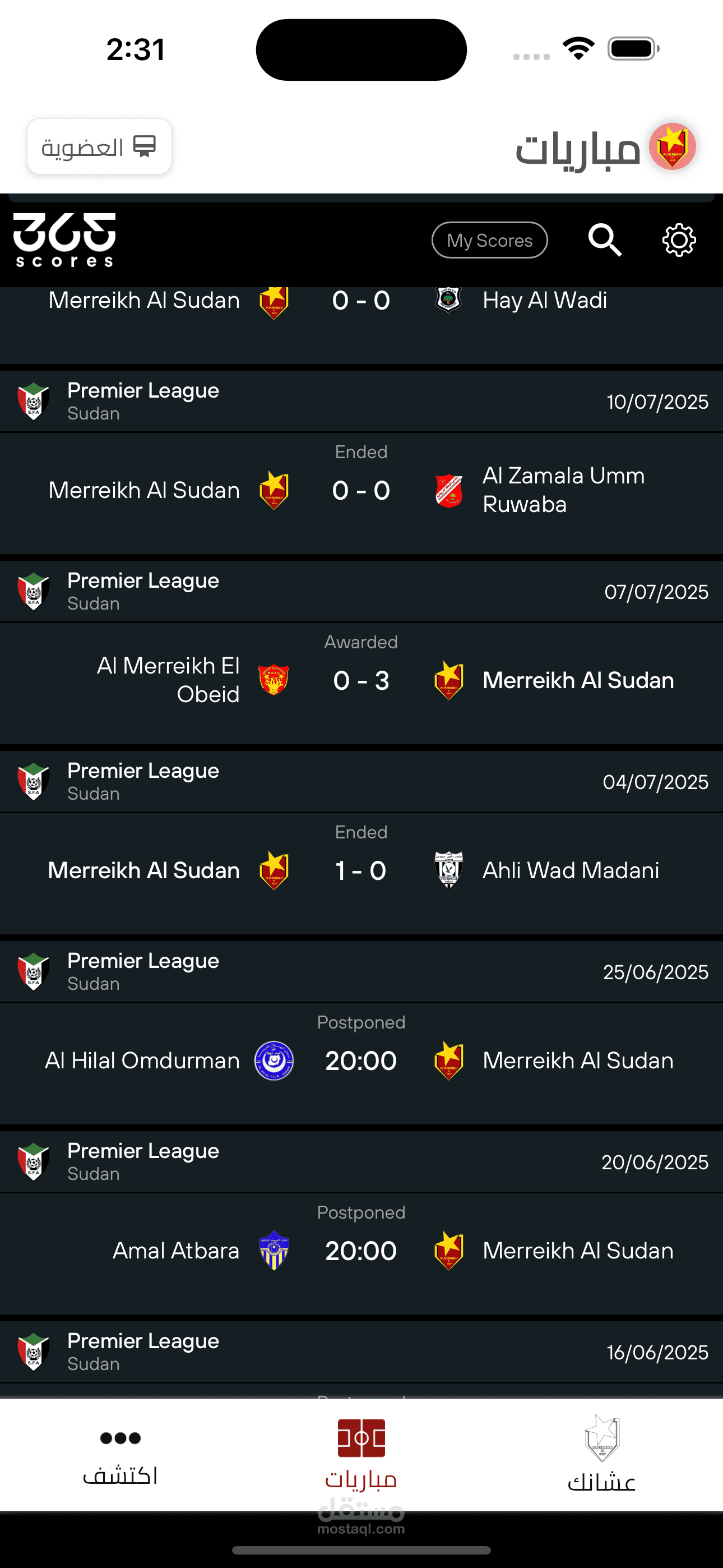Image resolution: width=723 pixels, height=1568 pixels.
Task: Tap Ahli Wad Madani club crest
Action: tap(449, 870)
